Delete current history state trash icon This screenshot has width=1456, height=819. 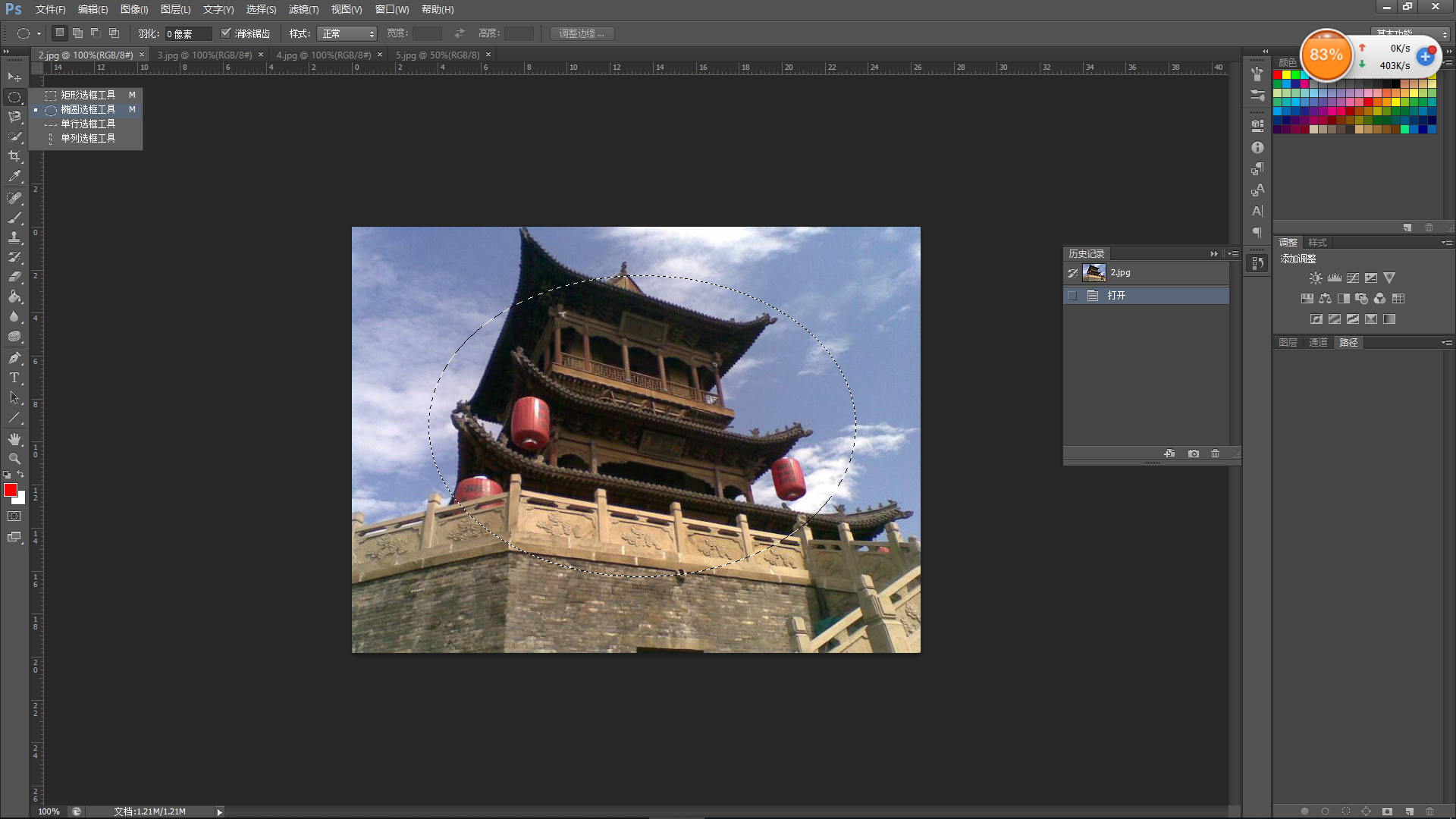pos(1216,453)
